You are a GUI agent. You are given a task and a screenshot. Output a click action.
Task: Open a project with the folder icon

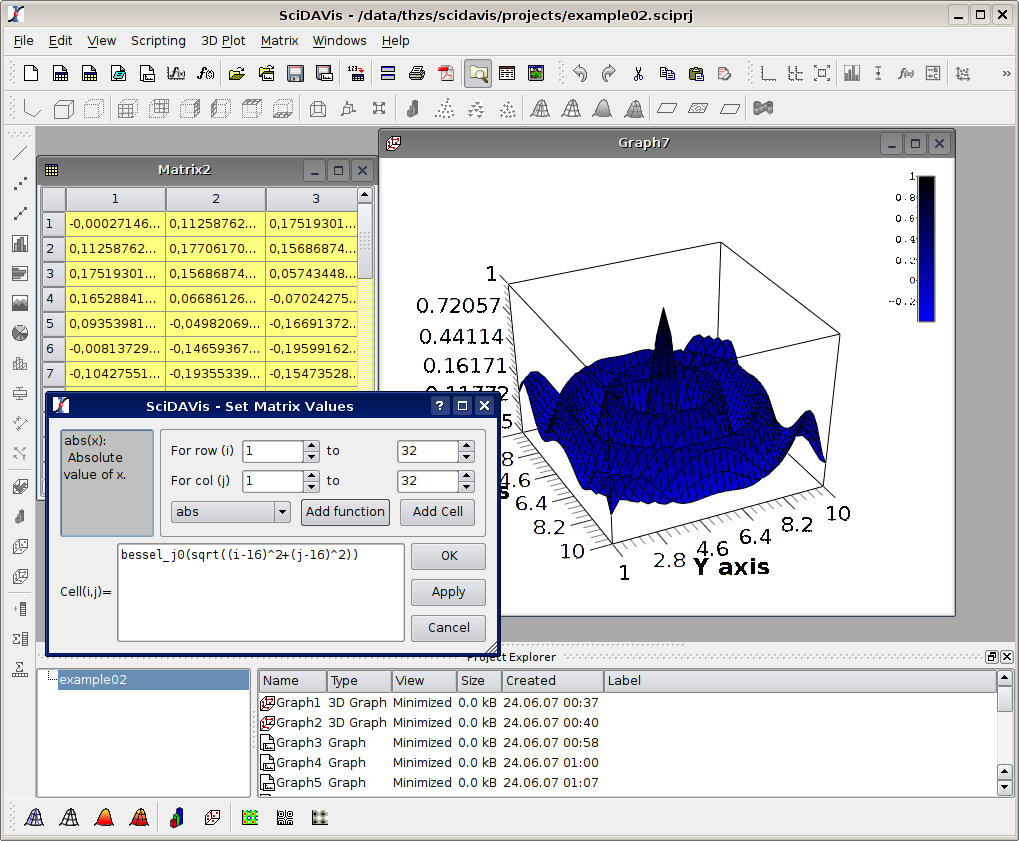(x=237, y=73)
